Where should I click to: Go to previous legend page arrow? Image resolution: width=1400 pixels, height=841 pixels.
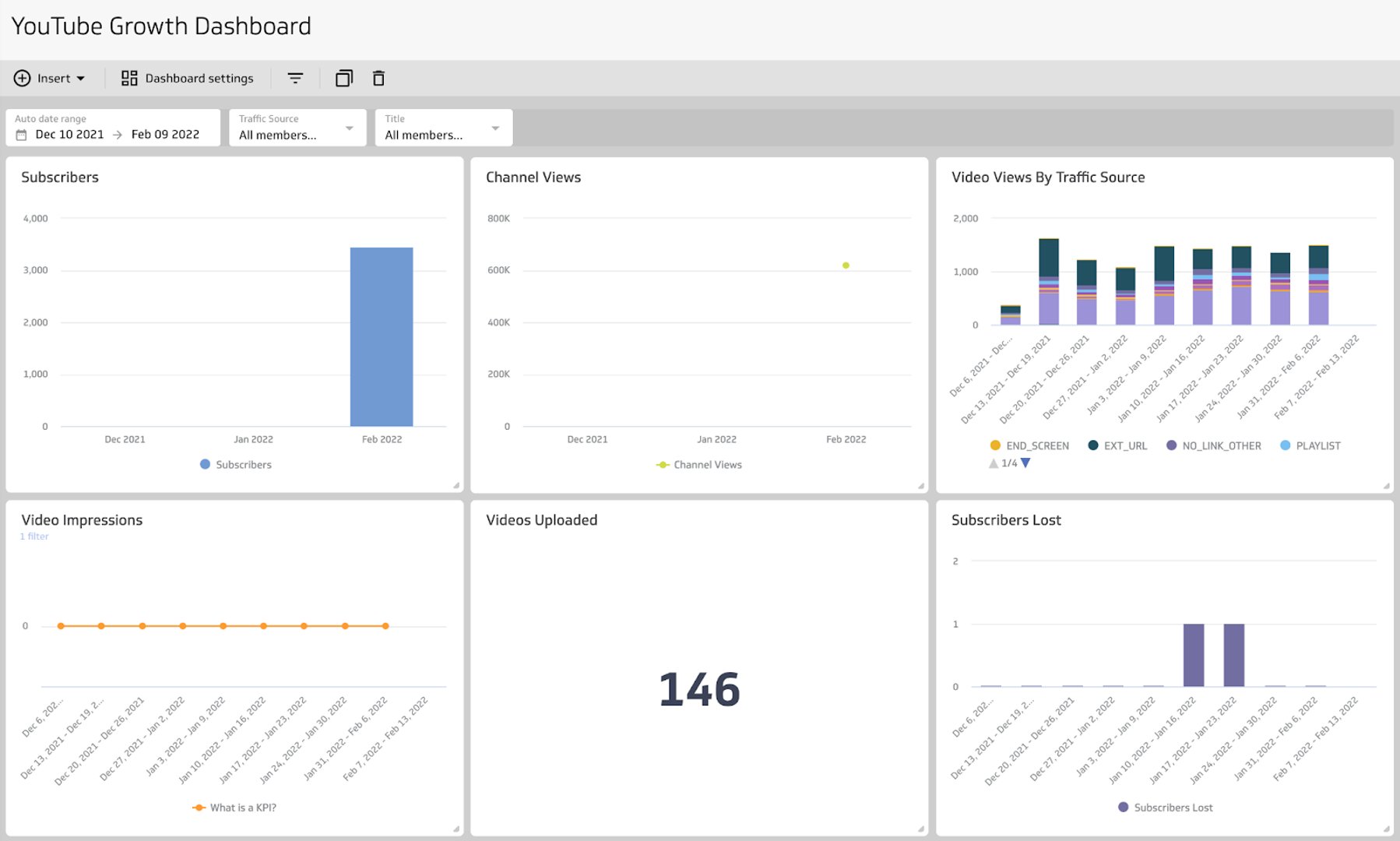coord(993,463)
